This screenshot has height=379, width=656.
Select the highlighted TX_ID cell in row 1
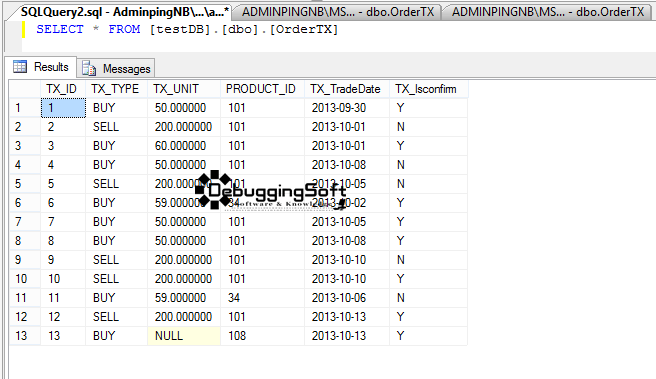(63, 108)
